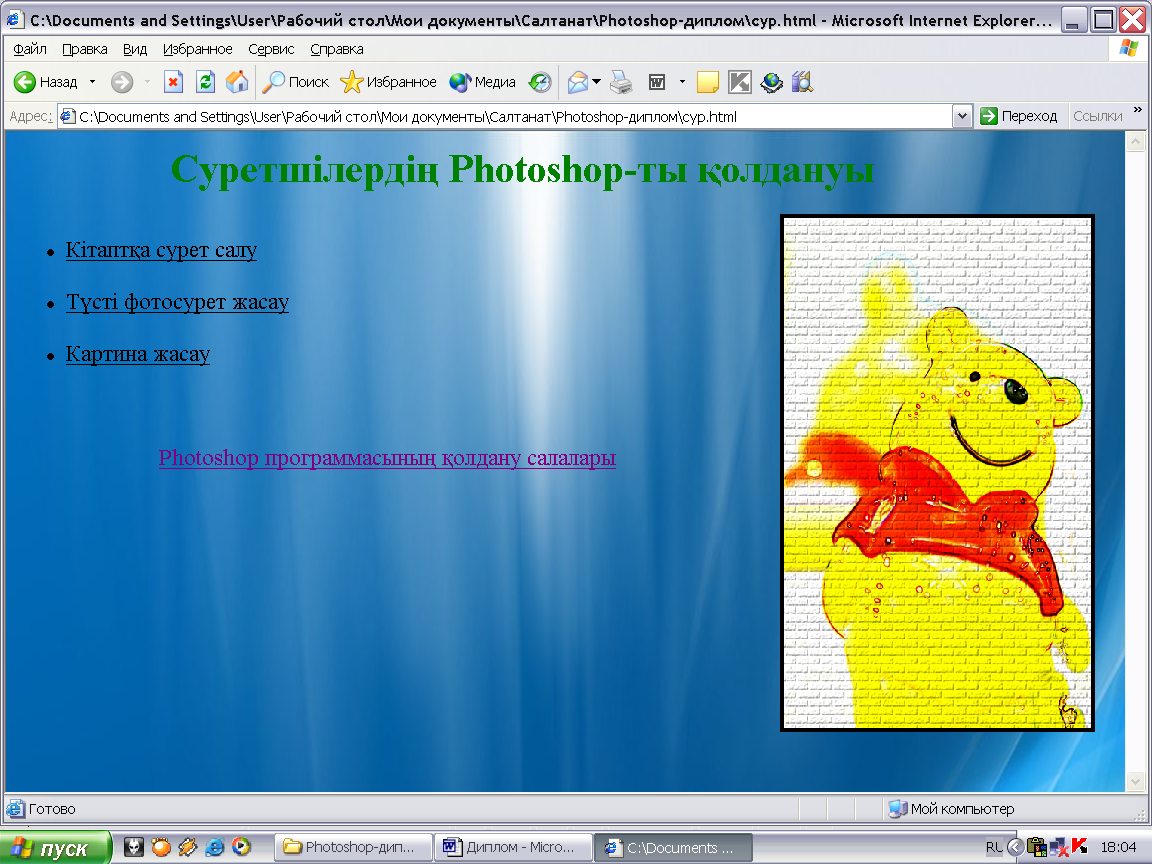
Task: Launch Internet Explorer from quick launch
Action: click(215, 847)
